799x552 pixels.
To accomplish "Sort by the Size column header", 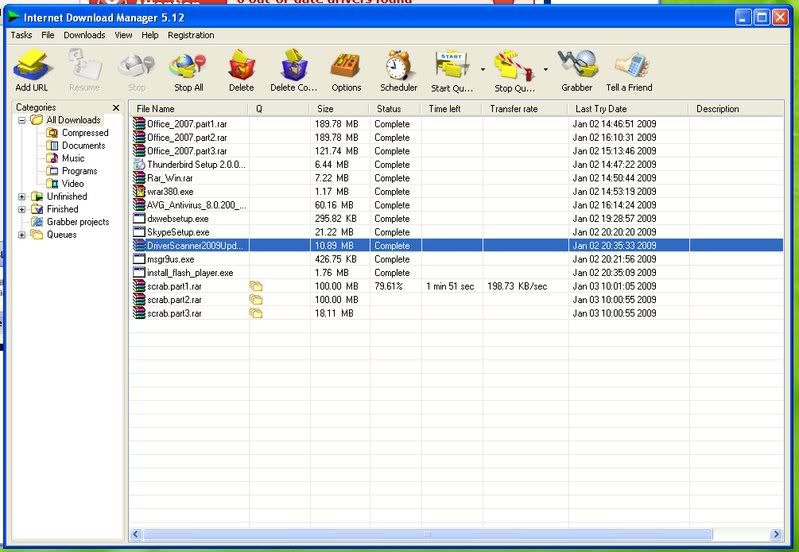I will click(339, 109).
